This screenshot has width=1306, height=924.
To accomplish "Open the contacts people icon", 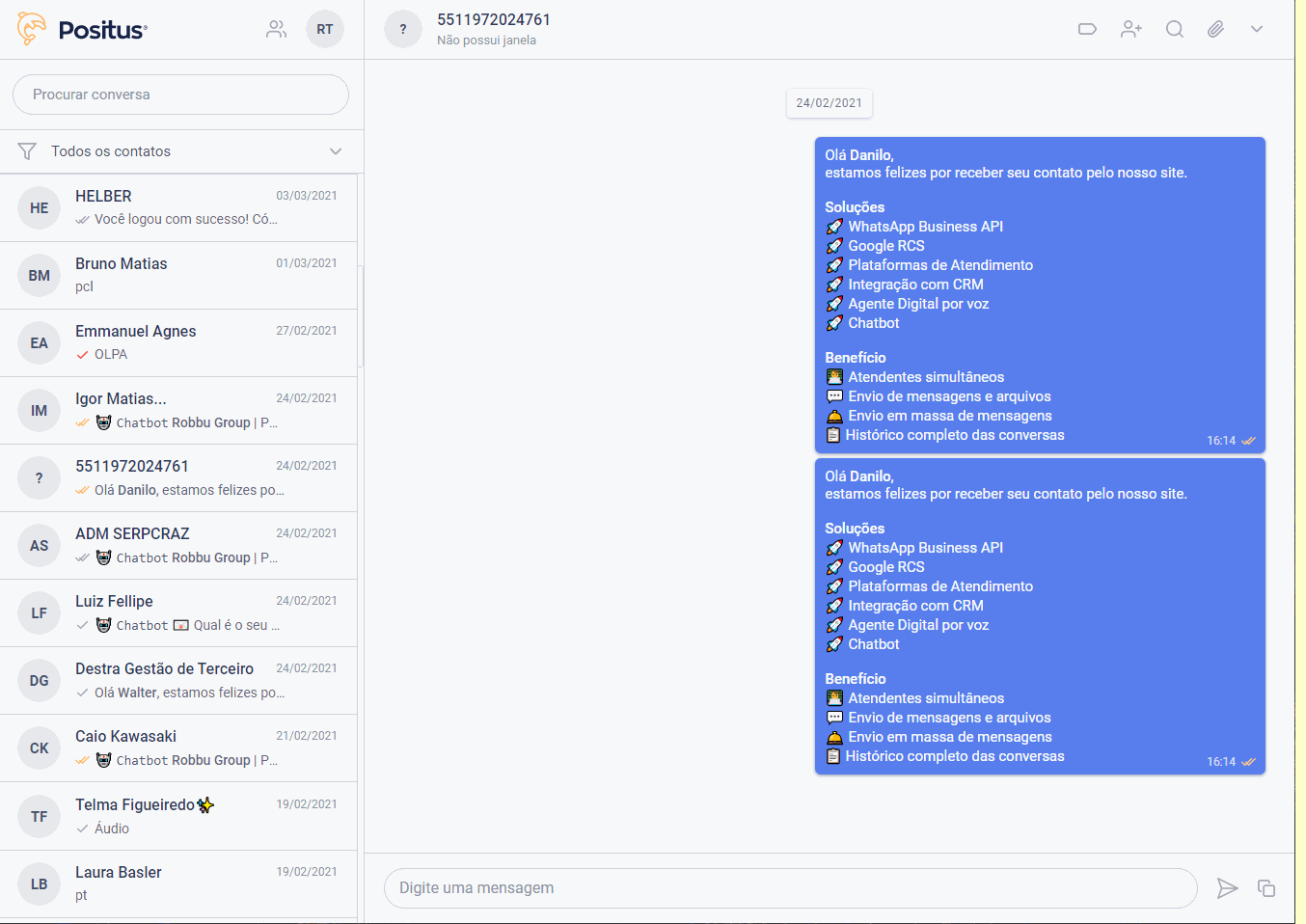I will (277, 29).
